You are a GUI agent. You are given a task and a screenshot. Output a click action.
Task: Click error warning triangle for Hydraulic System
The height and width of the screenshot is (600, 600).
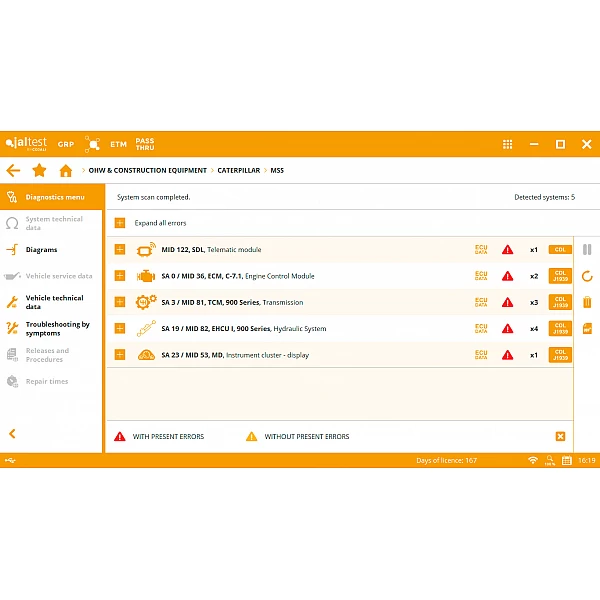[507, 328]
